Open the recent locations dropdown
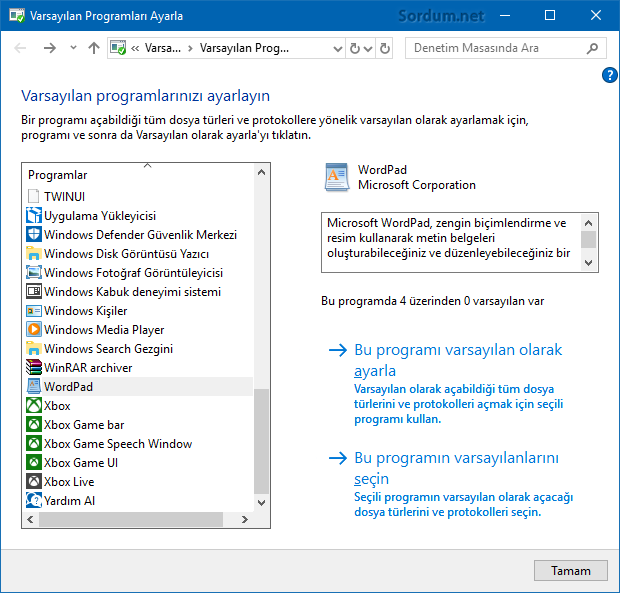This screenshot has width=620, height=593. coord(73,48)
